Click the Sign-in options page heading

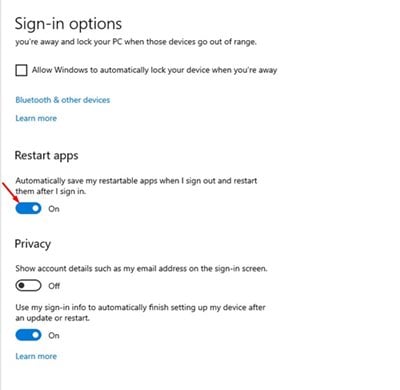[x=68, y=24]
